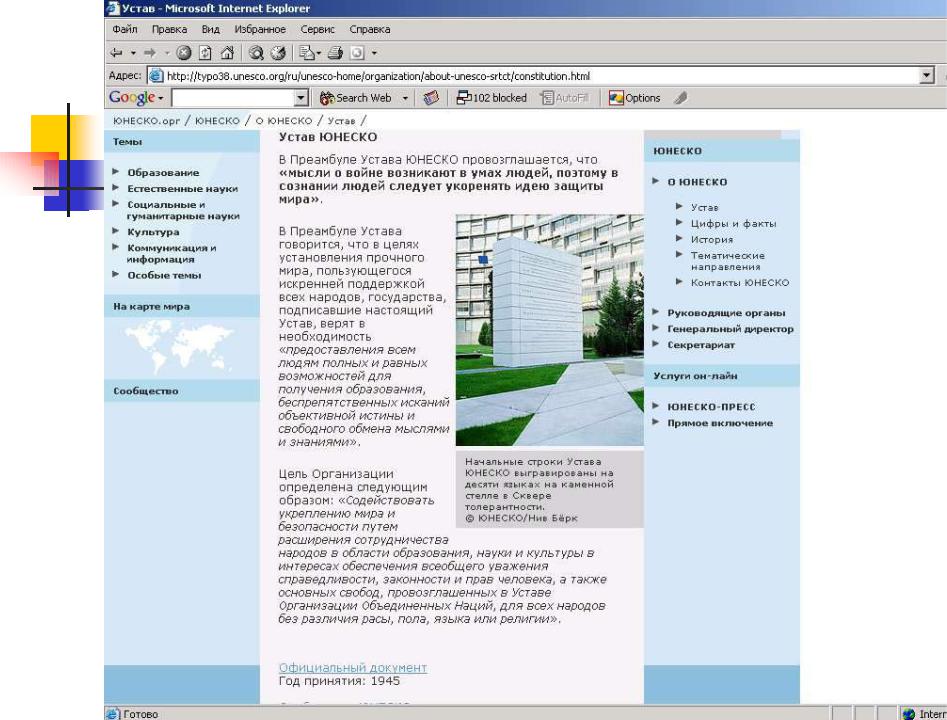Open the Файл menu
Image resolution: width=947 pixels, height=720 pixels.
click(x=124, y=29)
